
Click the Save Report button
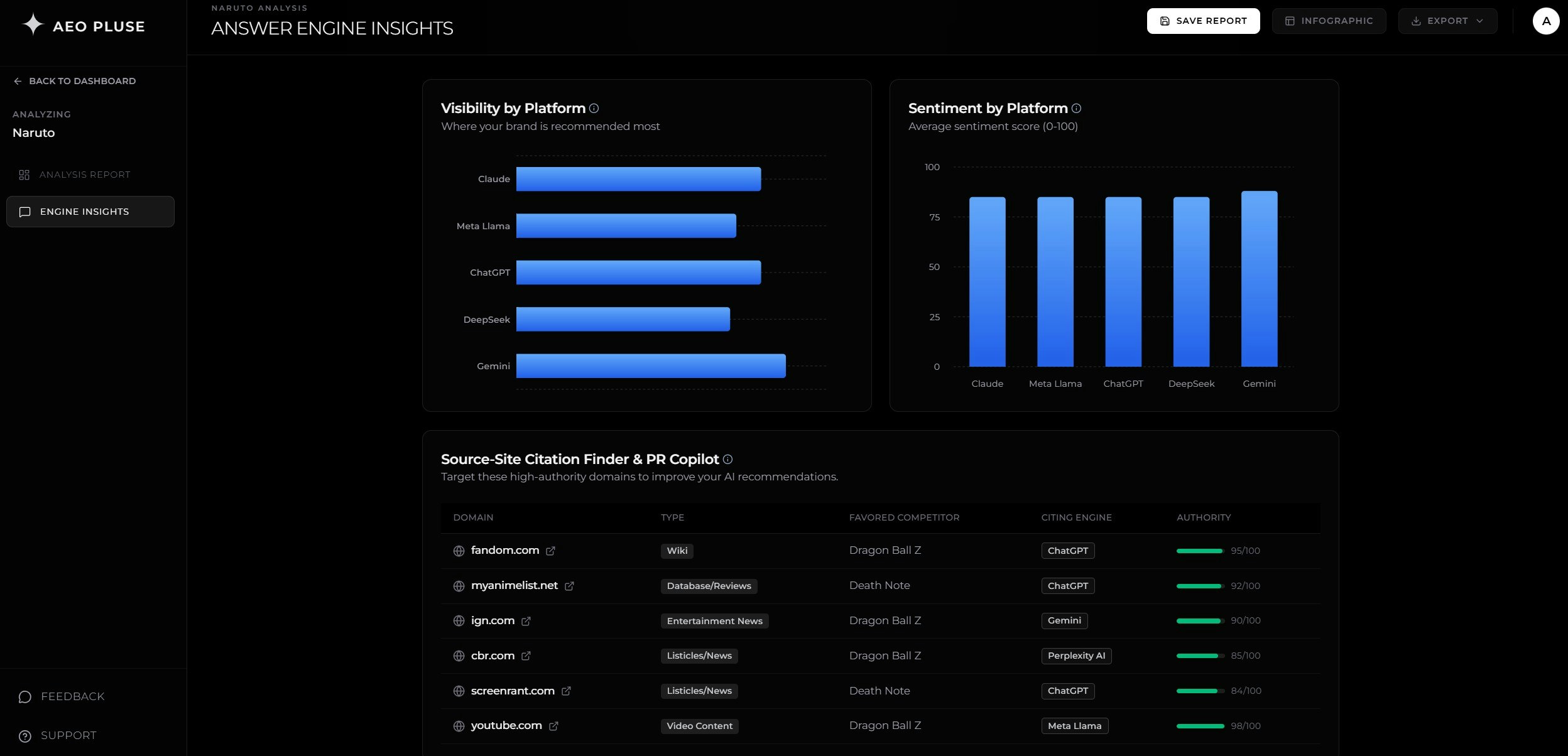coord(1203,21)
